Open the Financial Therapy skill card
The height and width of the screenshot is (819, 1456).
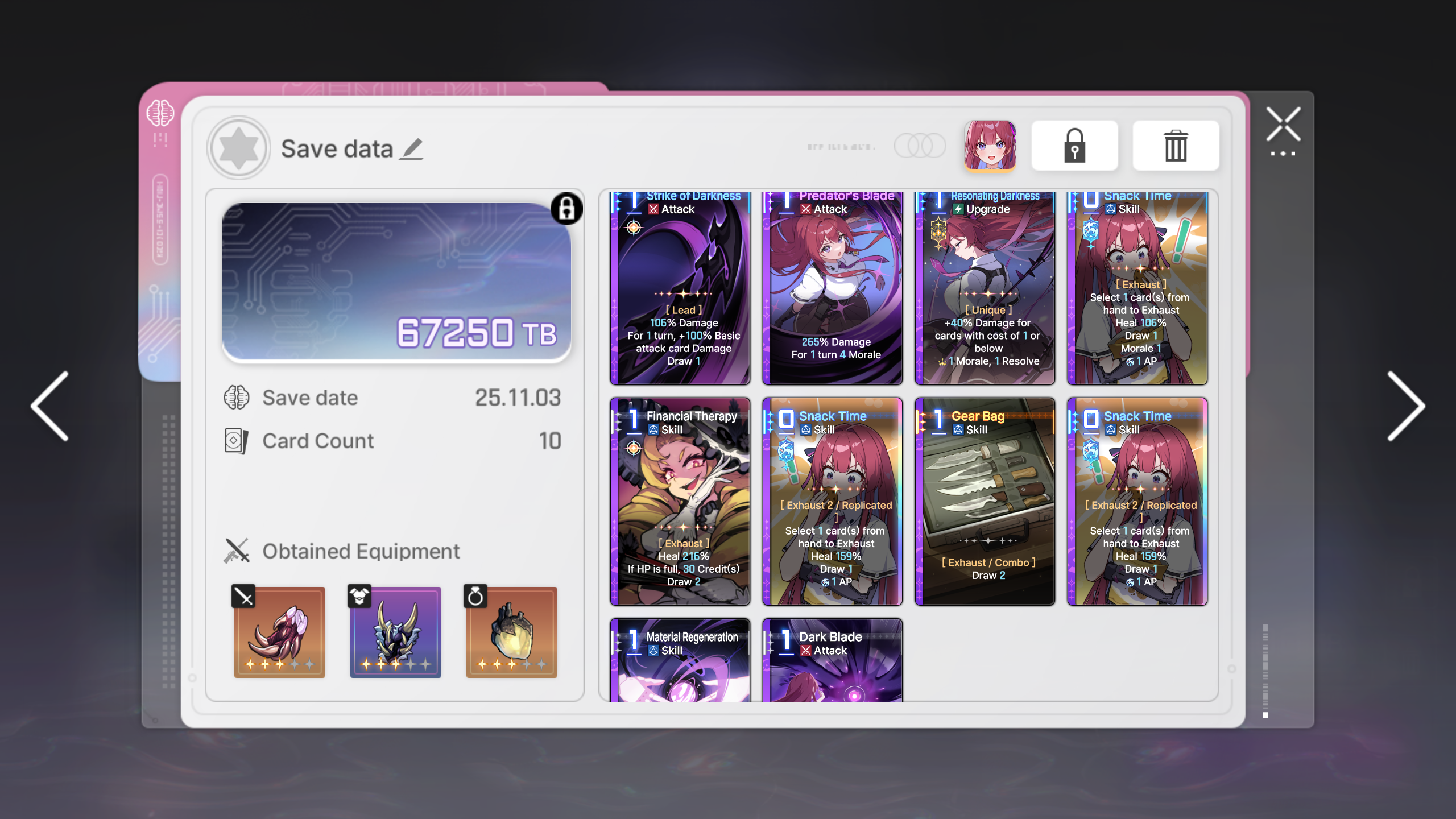click(x=680, y=502)
